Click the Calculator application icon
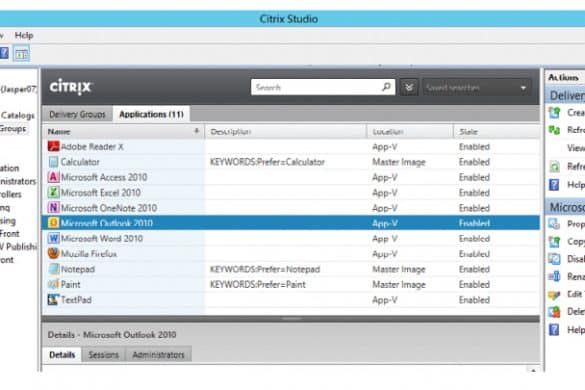The height and width of the screenshot is (390, 585). pos(53,162)
